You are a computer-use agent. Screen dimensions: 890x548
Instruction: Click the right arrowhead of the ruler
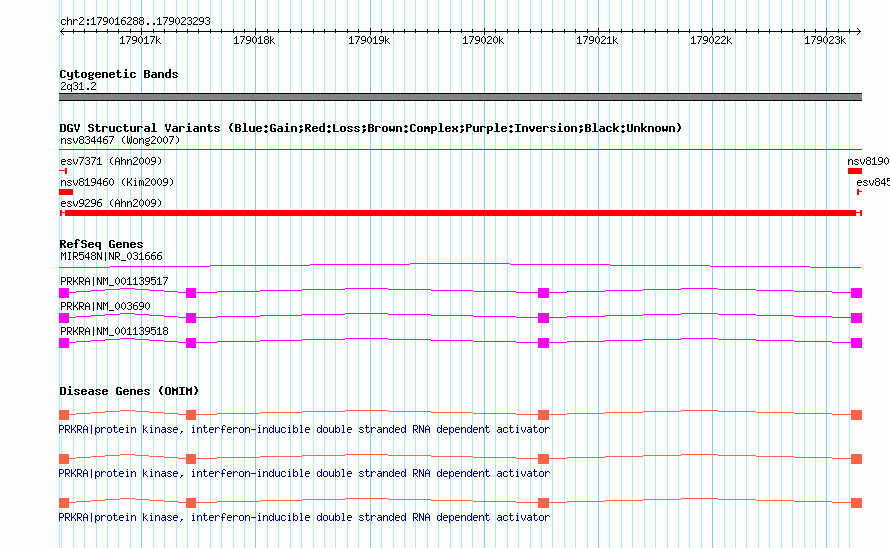pos(859,31)
